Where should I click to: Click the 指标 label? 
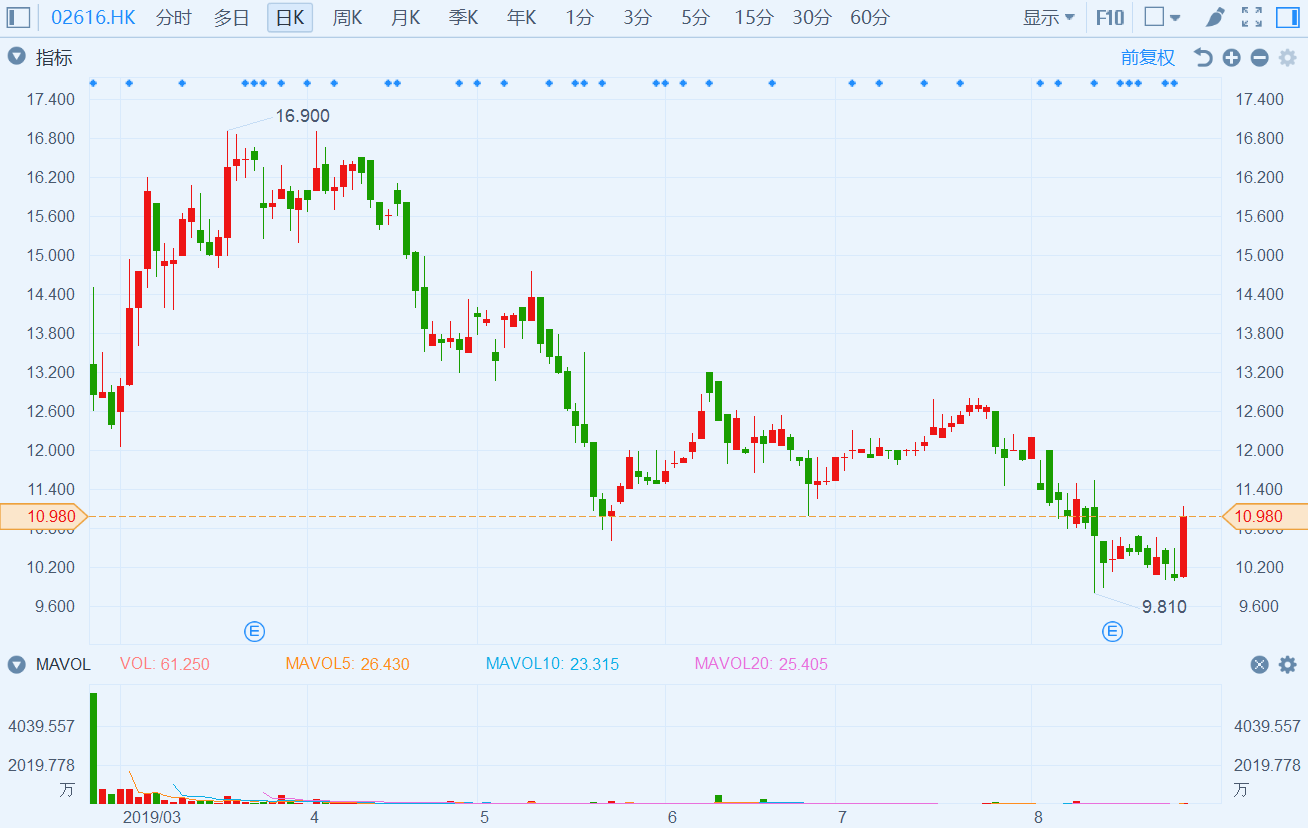tap(54, 58)
